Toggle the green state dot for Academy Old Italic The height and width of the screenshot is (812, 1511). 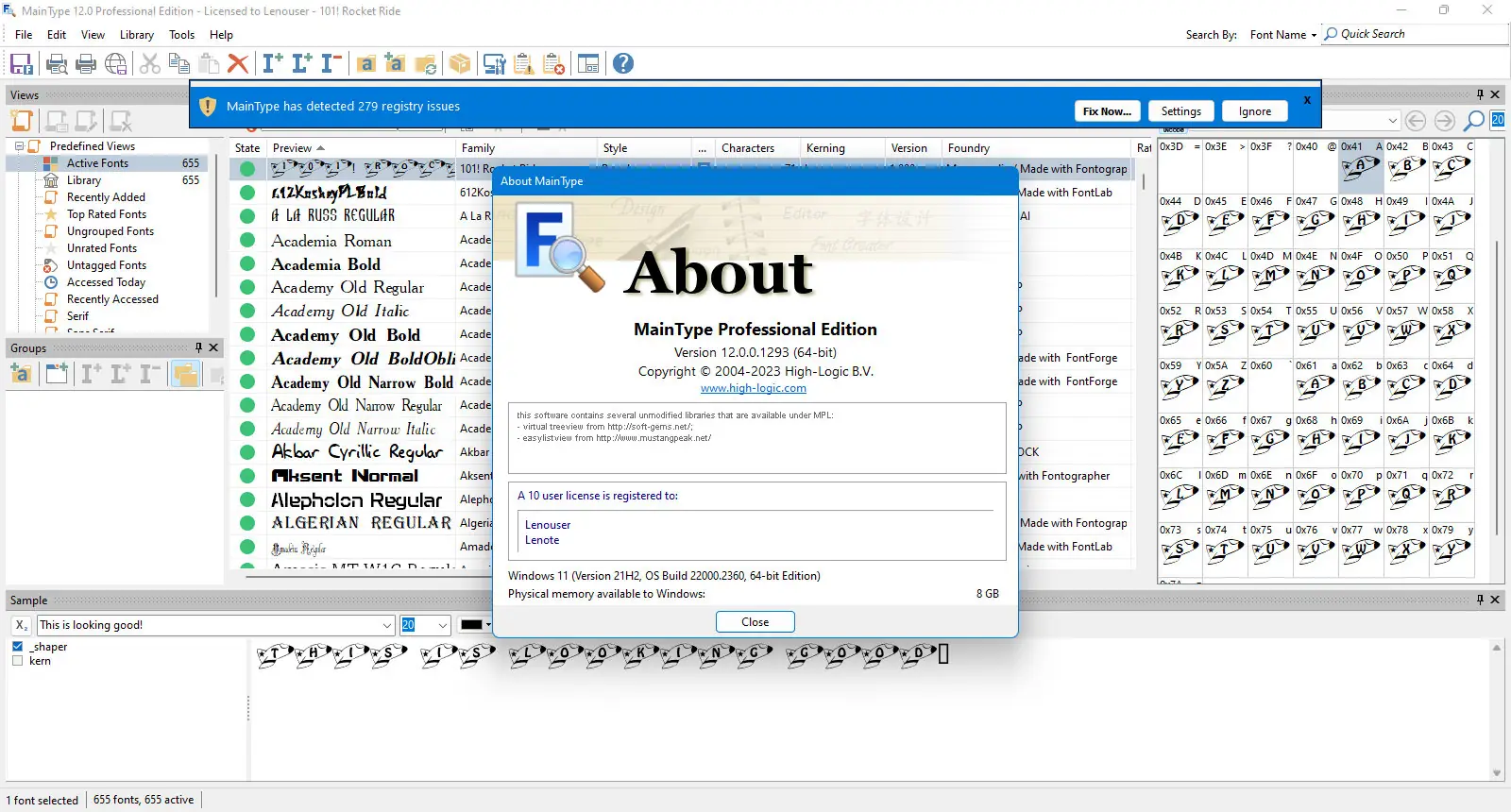tap(247, 311)
